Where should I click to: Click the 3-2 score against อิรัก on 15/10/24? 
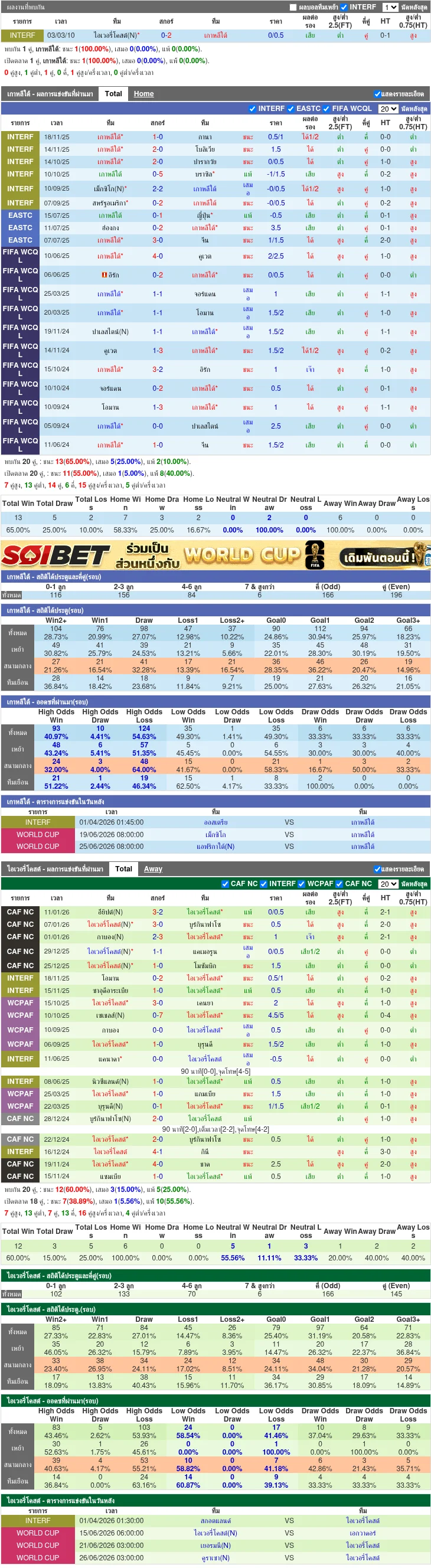[x=158, y=370]
